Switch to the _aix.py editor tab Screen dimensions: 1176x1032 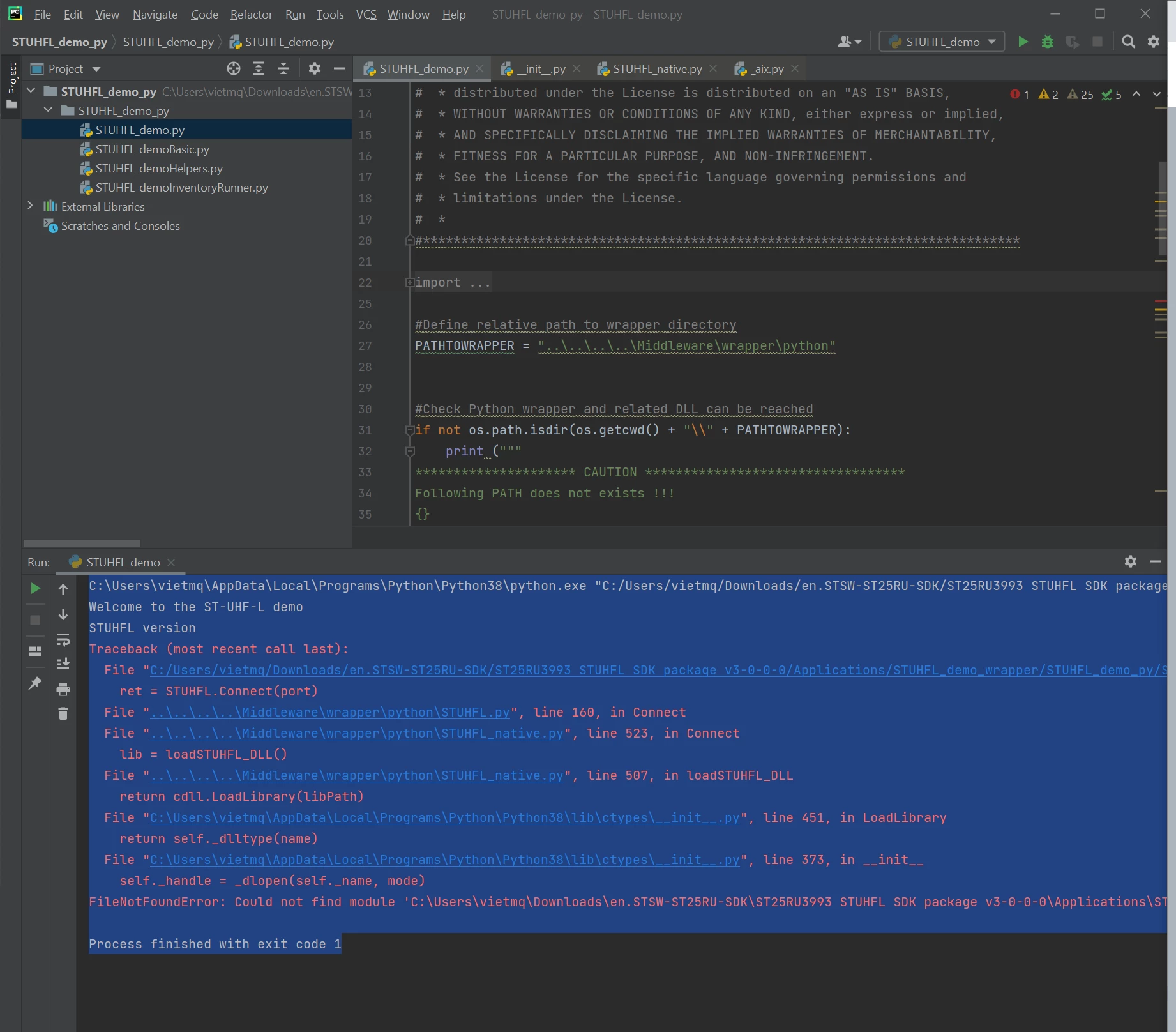click(767, 68)
